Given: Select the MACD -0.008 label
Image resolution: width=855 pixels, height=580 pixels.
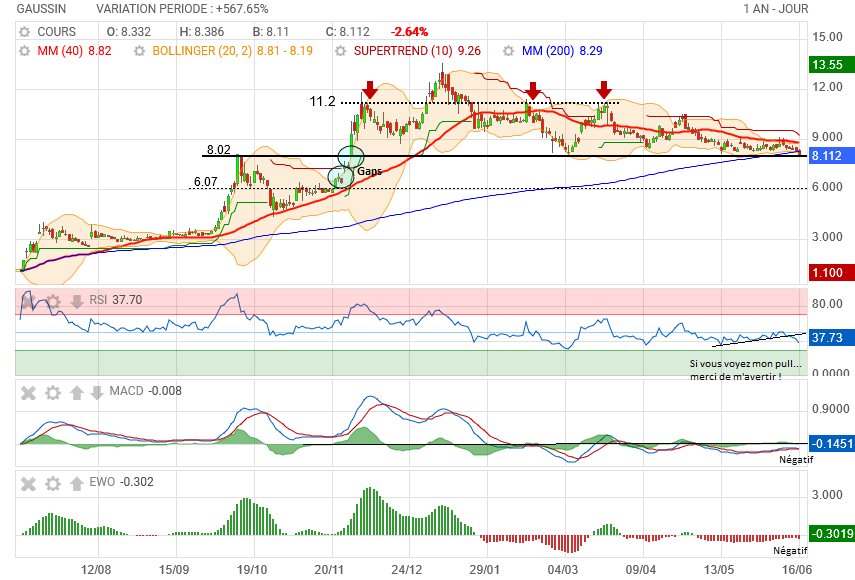Looking at the screenshot, I should click(x=146, y=391).
